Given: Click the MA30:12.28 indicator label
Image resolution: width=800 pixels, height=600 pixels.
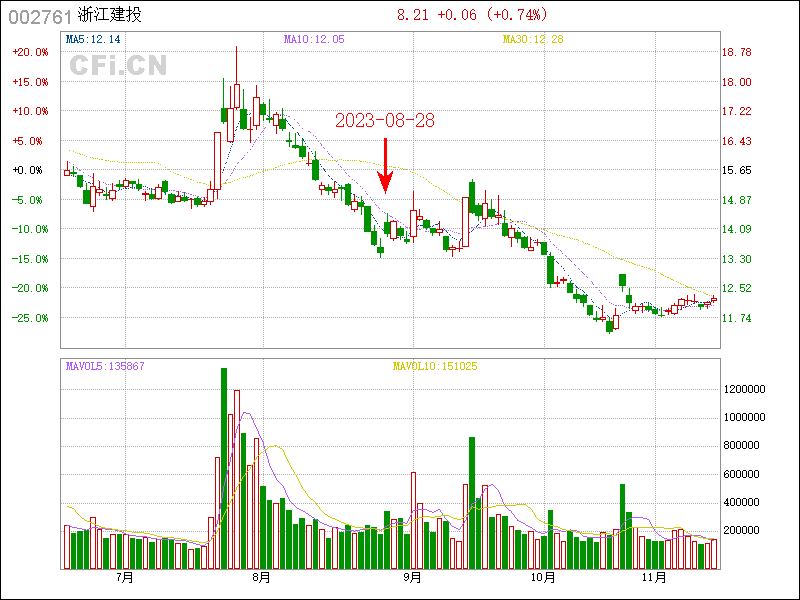Looking at the screenshot, I should click(533, 39).
